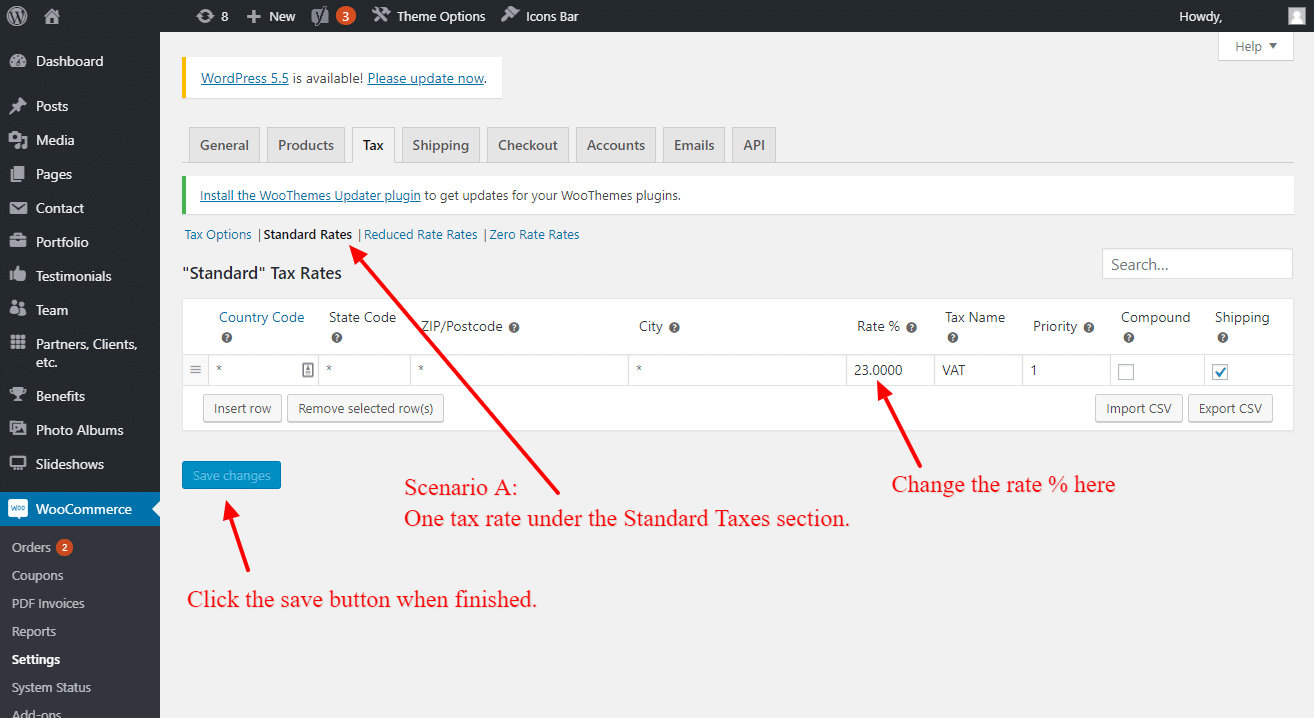
Task: Click help icon next to Priority
Action: click(1089, 327)
